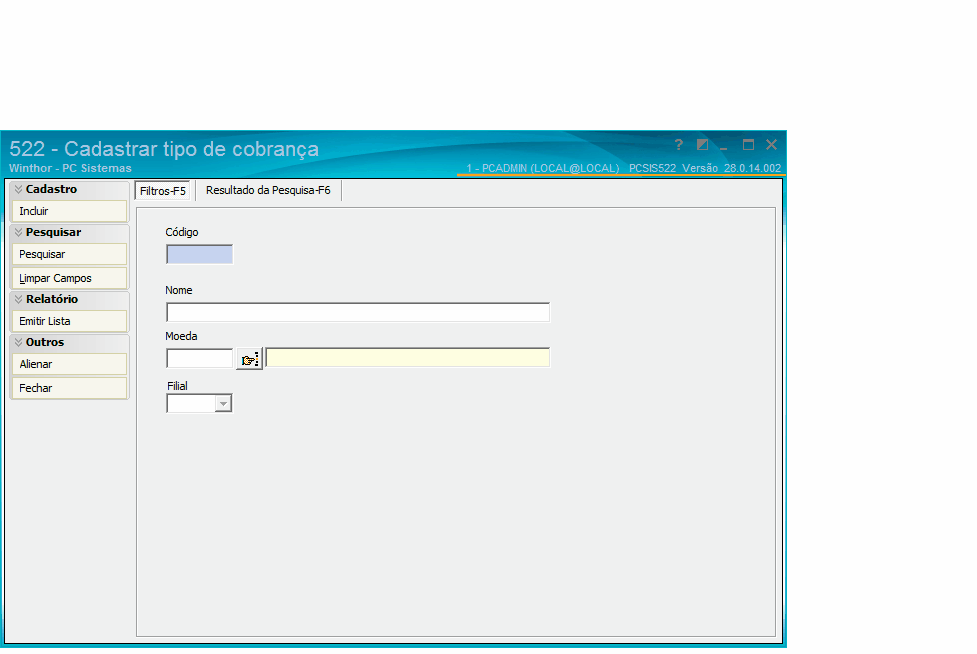977x654 pixels.
Task: Click the Alienar button
Action: (69, 364)
